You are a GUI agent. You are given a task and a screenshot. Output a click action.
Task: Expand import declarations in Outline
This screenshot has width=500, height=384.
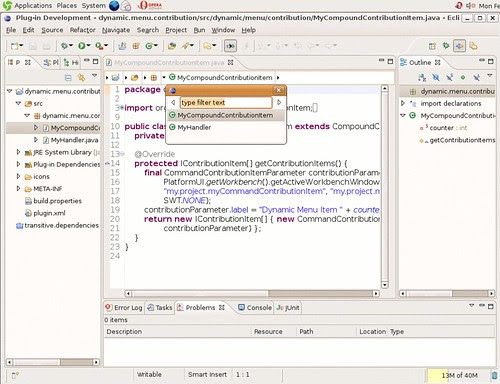tap(403, 103)
